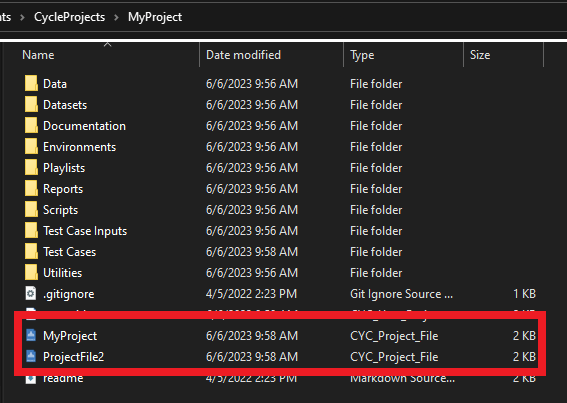This screenshot has height=403, width=567.
Task: Select the Data folder icon
Action: [31, 84]
